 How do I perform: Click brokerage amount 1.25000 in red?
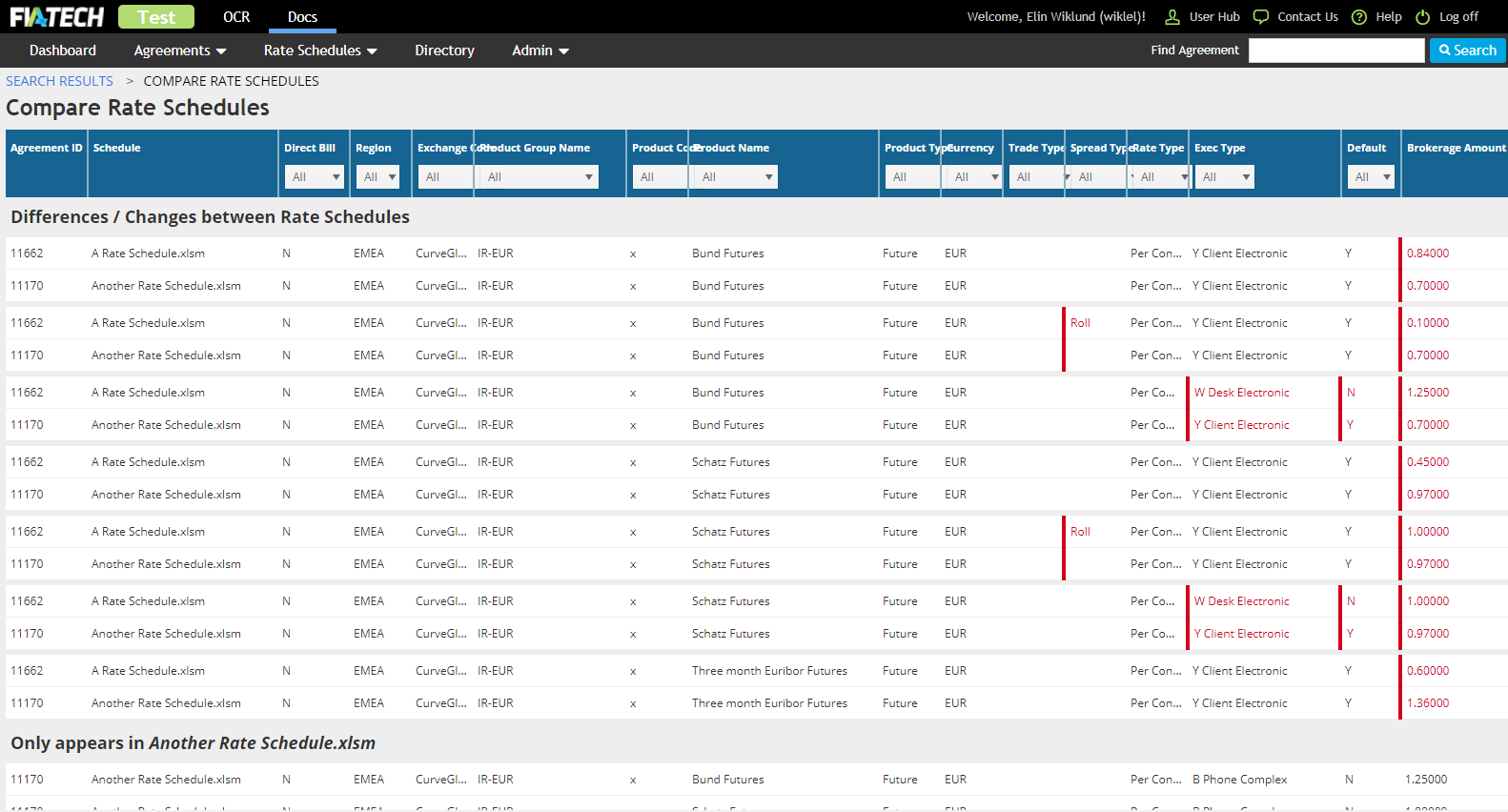[1428, 393]
